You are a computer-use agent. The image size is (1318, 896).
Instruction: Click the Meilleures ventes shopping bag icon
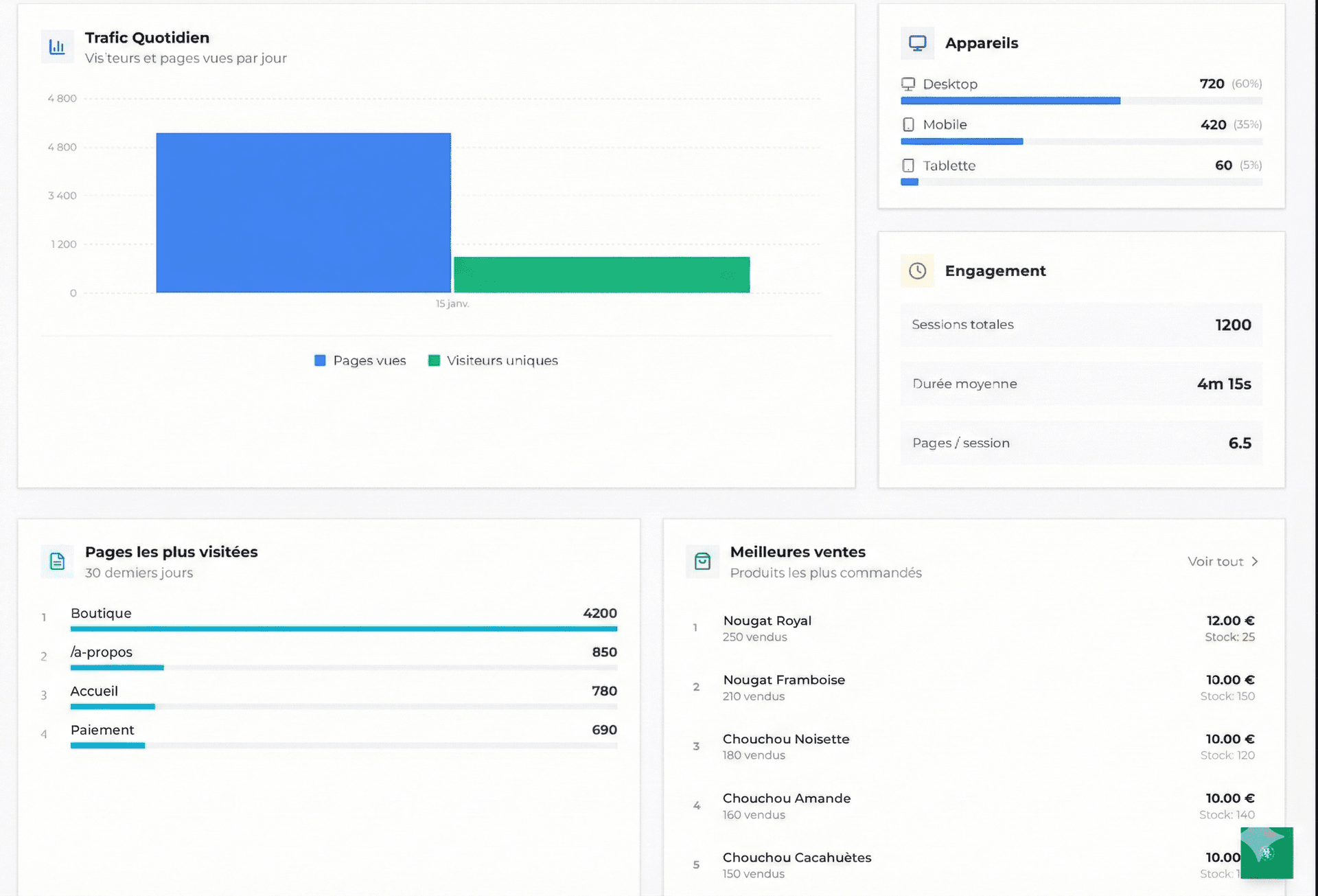coord(702,562)
